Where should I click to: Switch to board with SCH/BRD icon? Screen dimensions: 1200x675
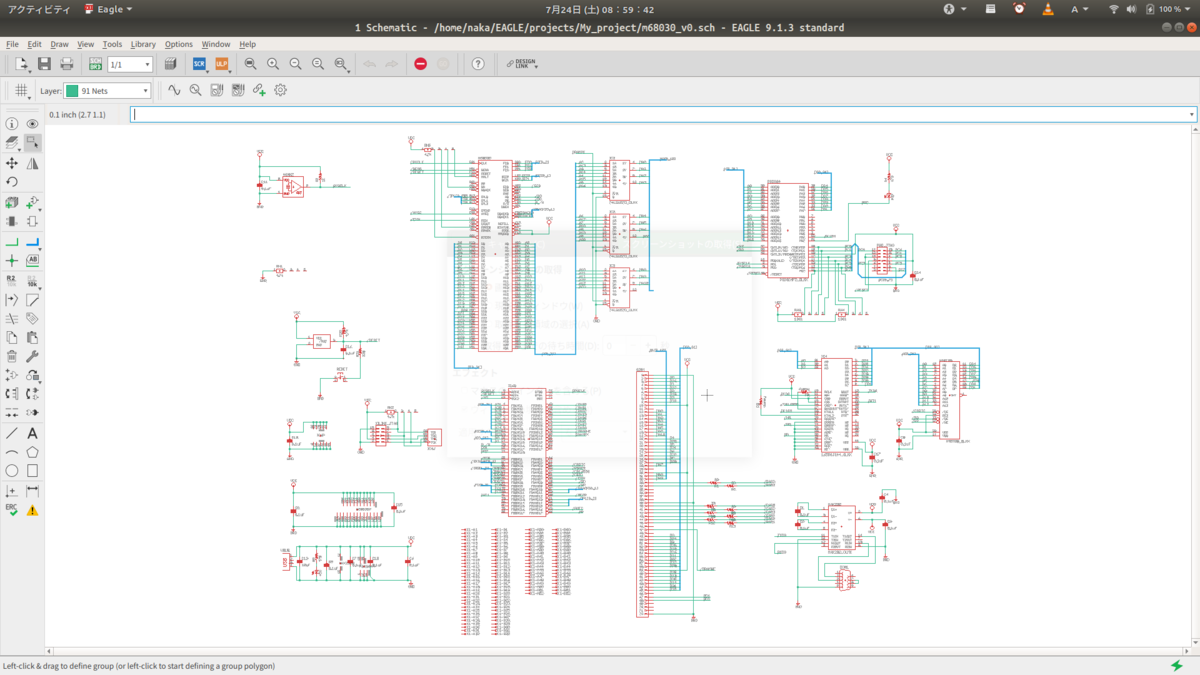coord(95,63)
